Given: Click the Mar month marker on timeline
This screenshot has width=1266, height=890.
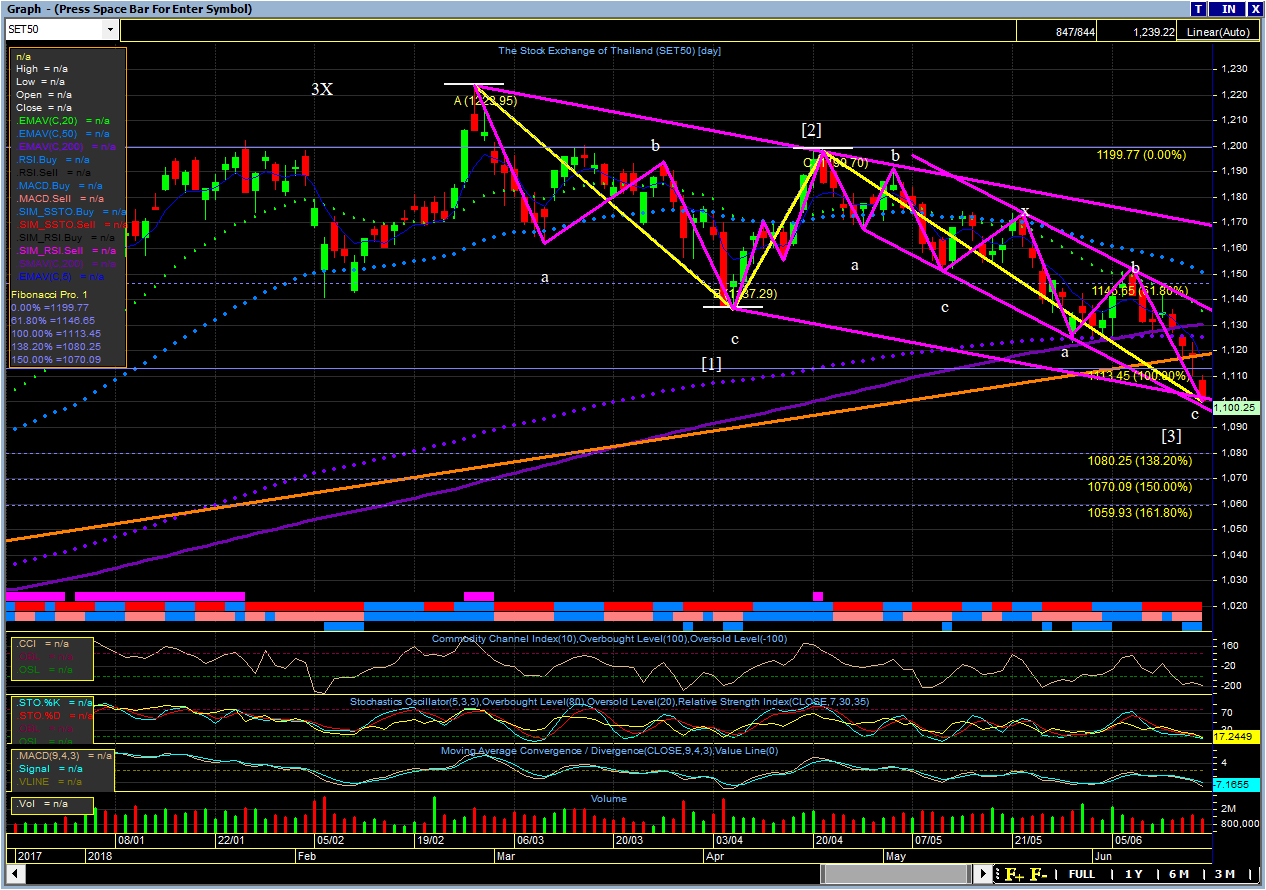Looking at the screenshot, I should [x=506, y=857].
